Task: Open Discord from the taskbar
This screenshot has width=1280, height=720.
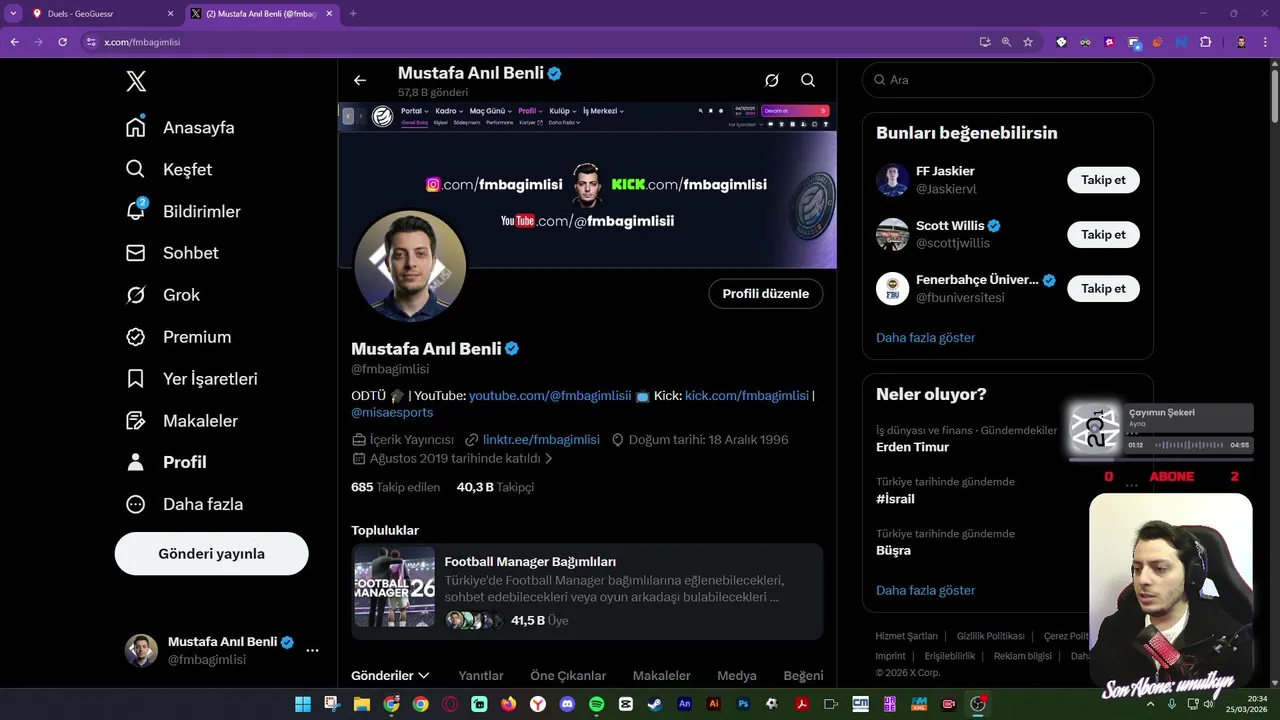Action: click(567, 704)
